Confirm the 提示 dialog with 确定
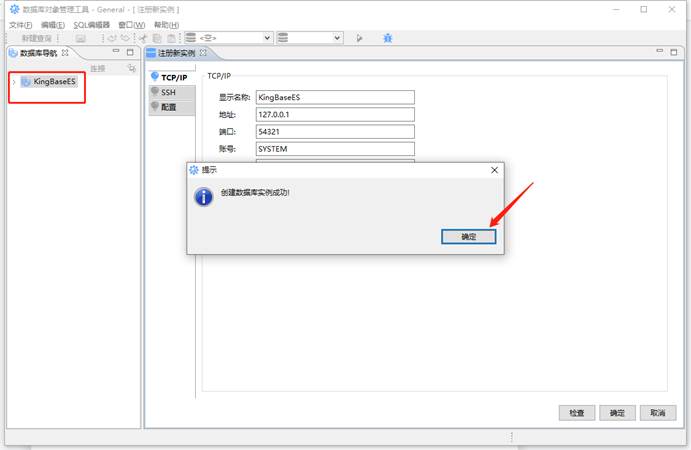This screenshot has width=691, height=450. click(468, 237)
